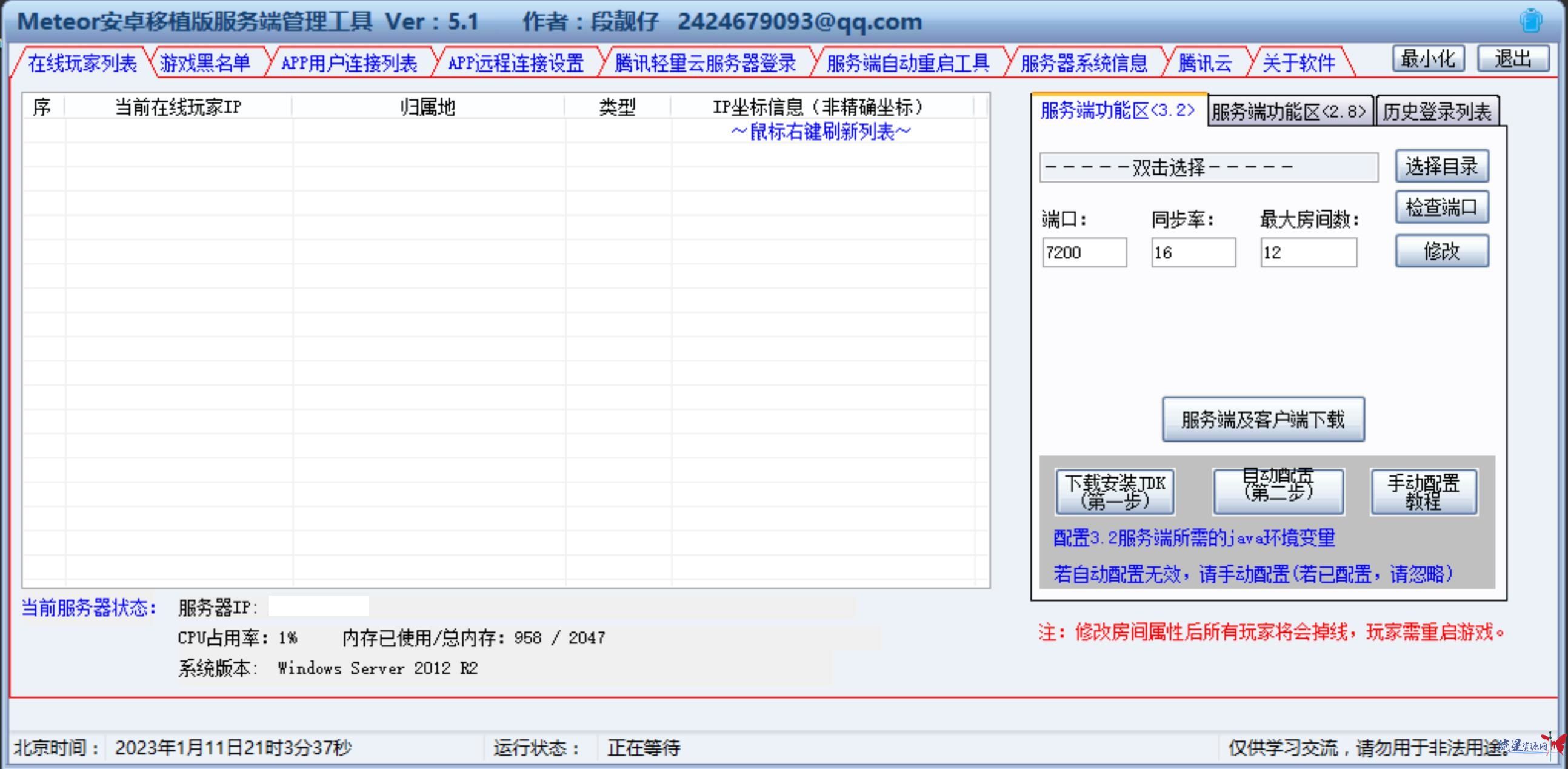Screen dimensions: 1568x769
Task: Click 正在等待 running status text
Action: 644,748
